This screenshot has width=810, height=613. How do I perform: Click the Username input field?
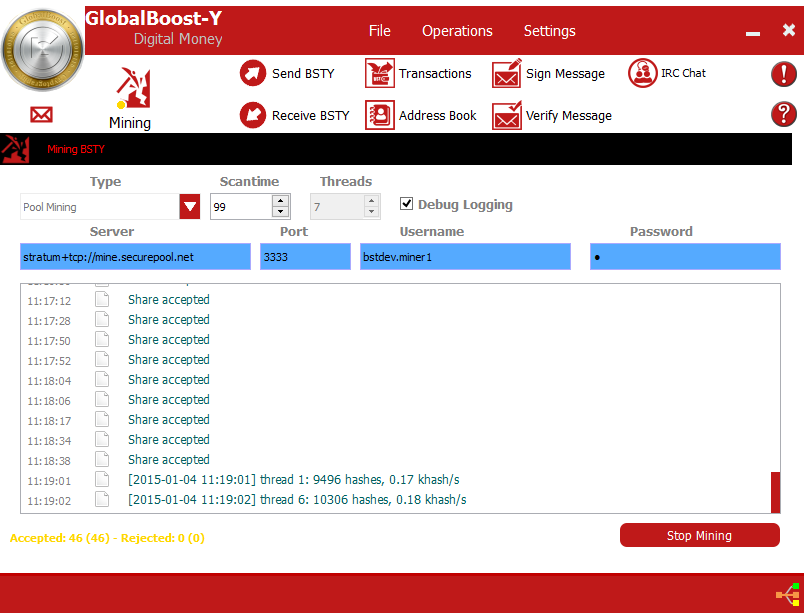(465, 257)
